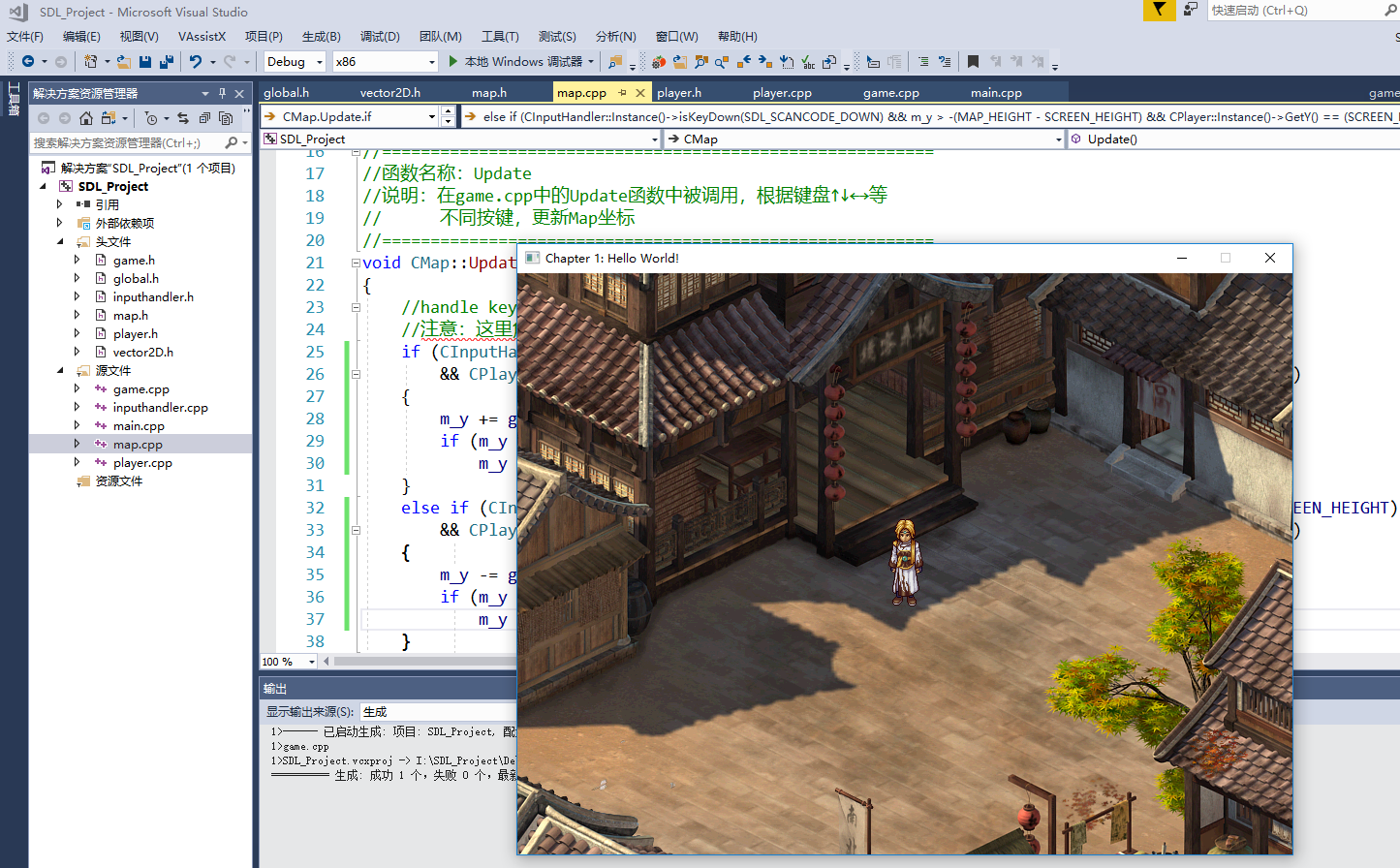
Task: Expand the 外部依赖项 node
Action: click(x=60, y=224)
